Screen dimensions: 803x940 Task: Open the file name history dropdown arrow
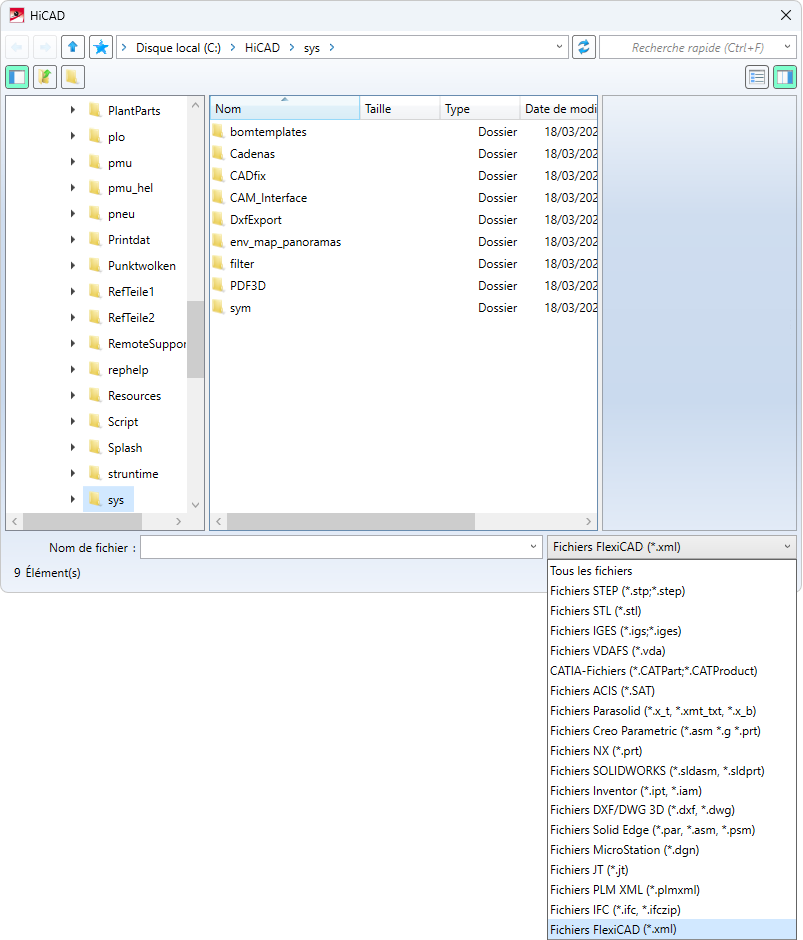point(533,547)
